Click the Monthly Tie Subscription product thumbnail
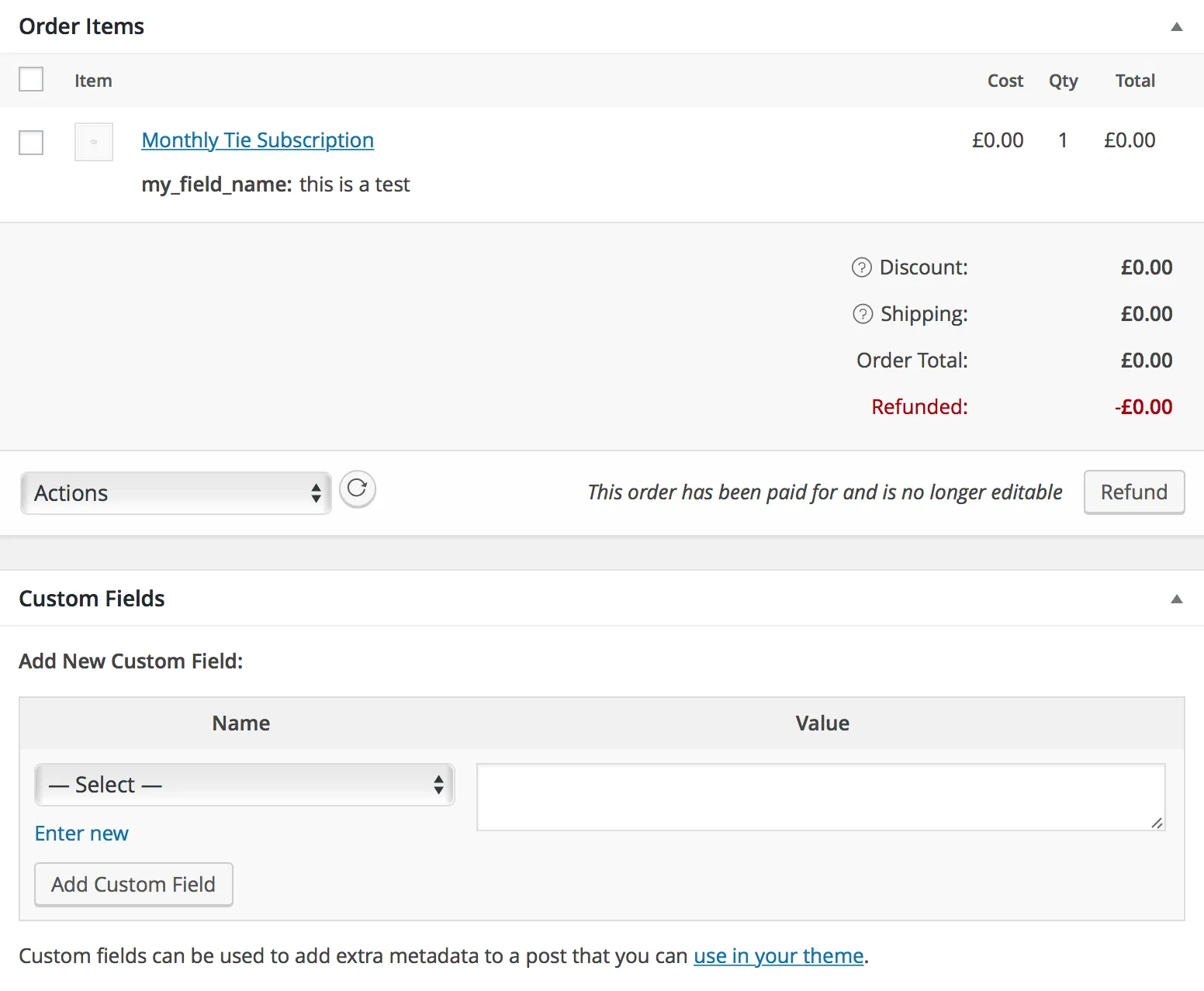Image resolution: width=1204 pixels, height=991 pixels. pos(94,142)
